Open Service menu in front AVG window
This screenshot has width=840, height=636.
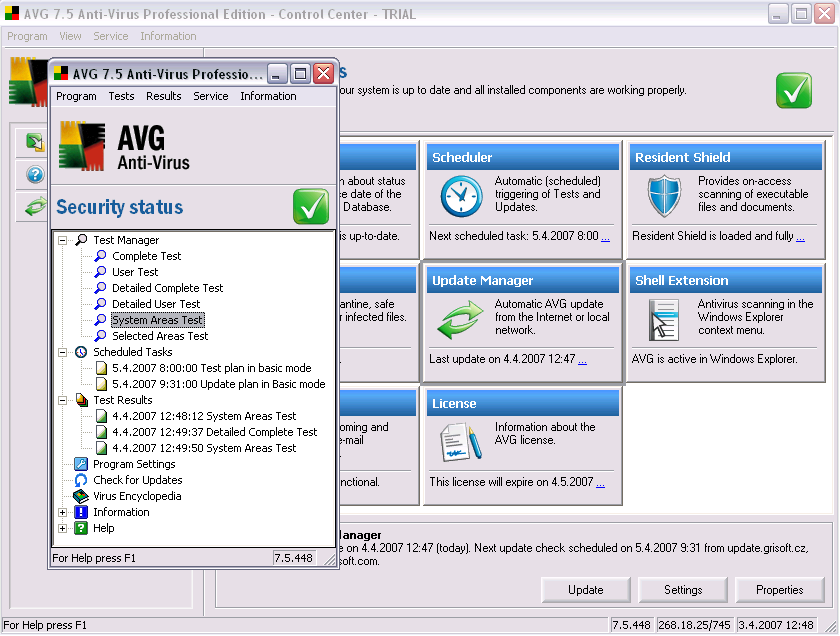[211, 96]
